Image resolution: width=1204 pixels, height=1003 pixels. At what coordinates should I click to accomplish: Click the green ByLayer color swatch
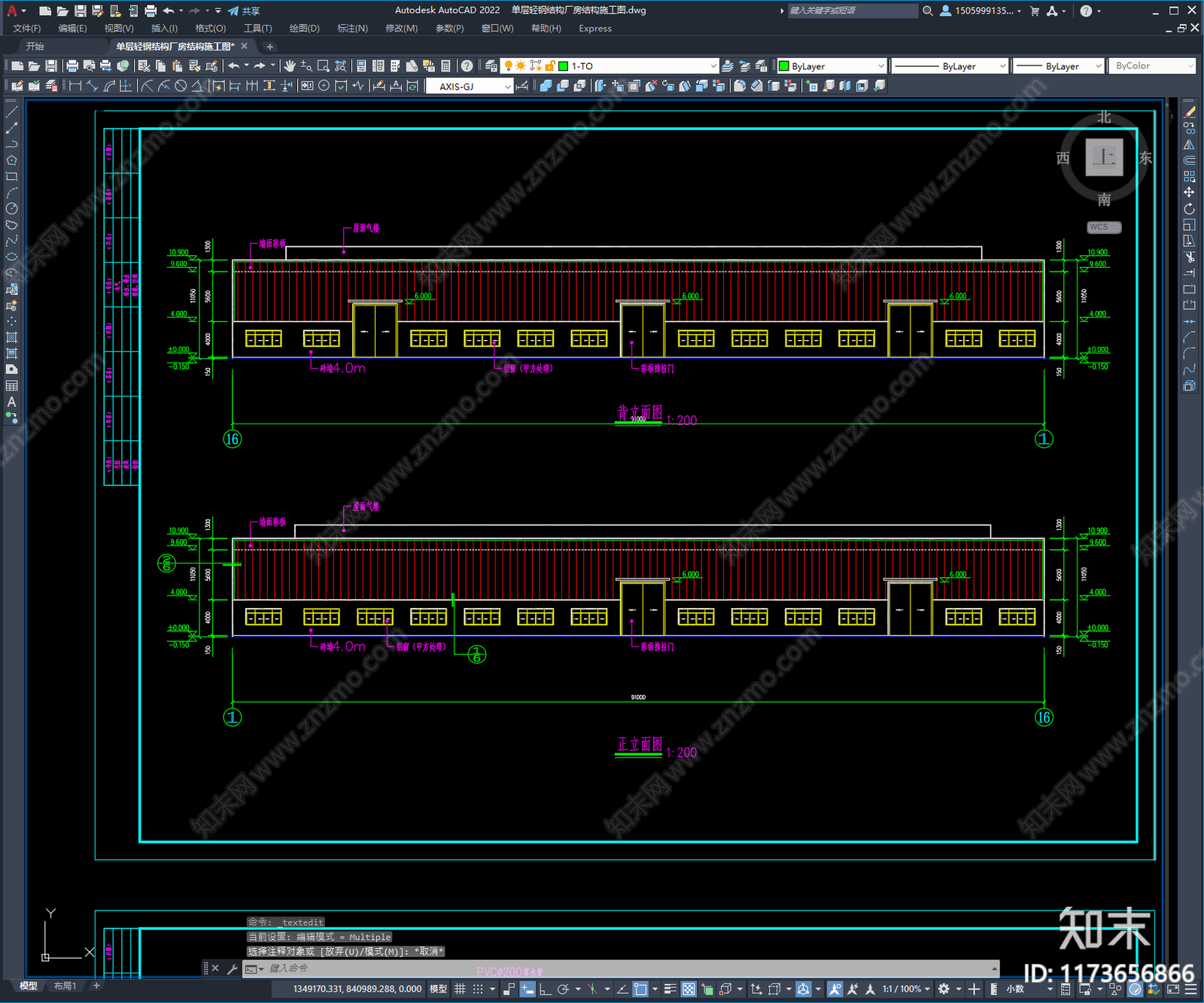pos(783,66)
